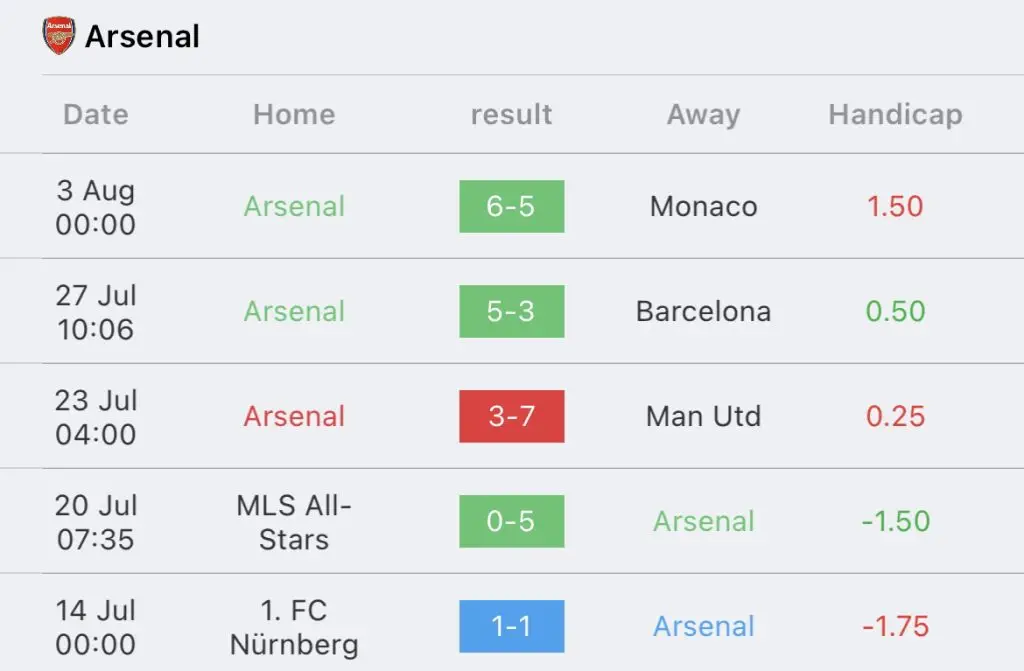Click the Away column header
The height and width of the screenshot is (671, 1024).
click(703, 115)
